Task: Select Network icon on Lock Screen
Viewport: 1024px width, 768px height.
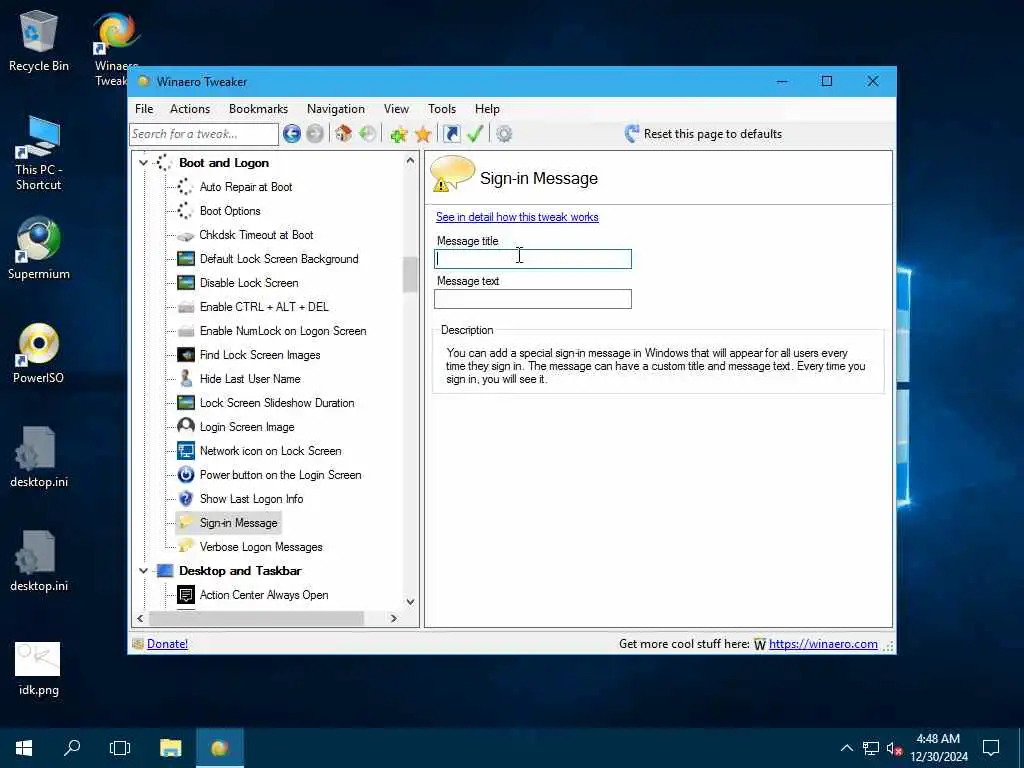Action: [x=270, y=451]
